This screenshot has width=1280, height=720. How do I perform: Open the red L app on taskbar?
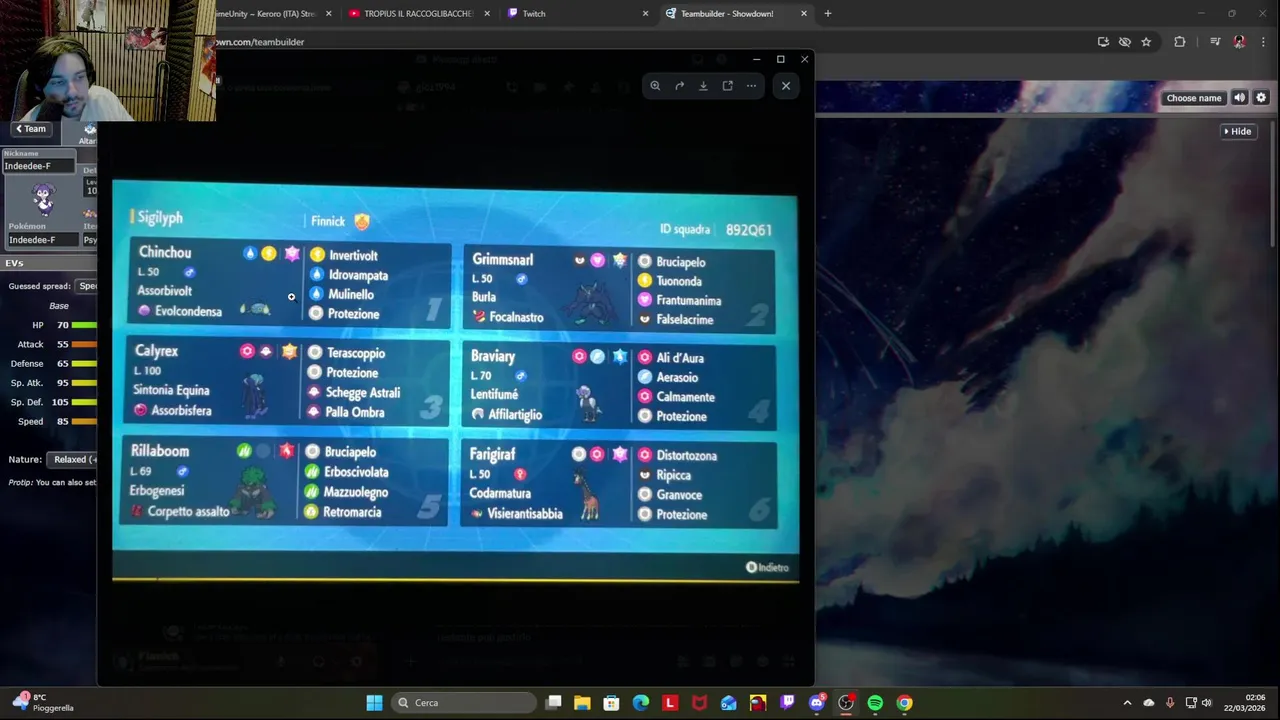tap(670, 703)
